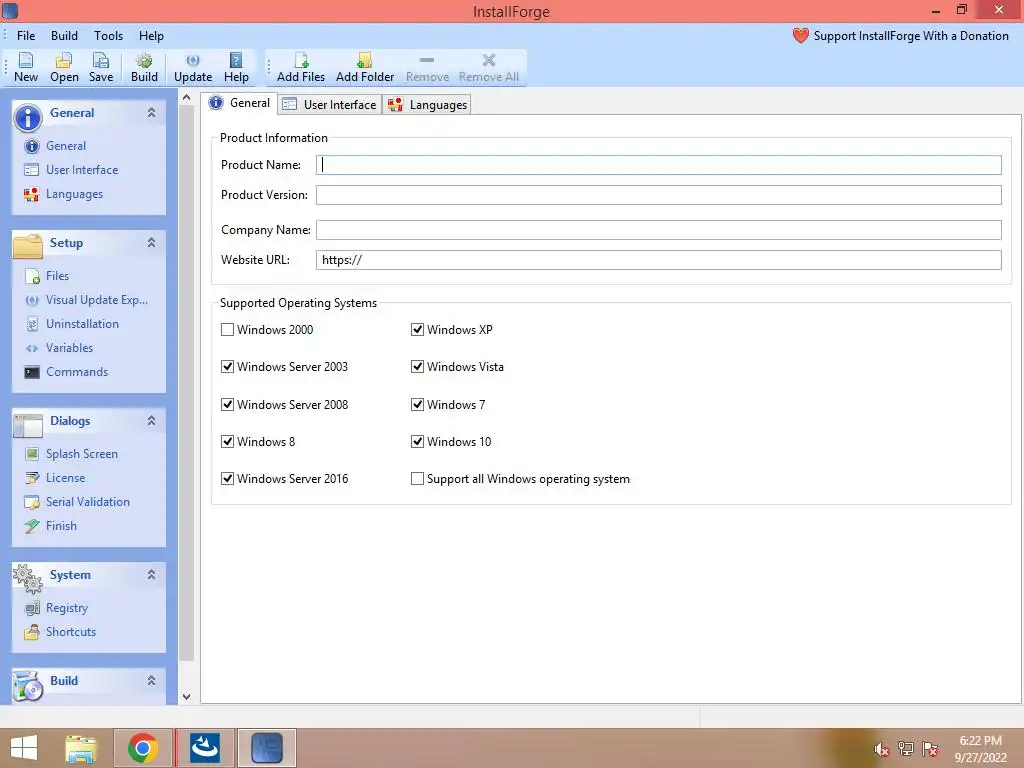
Task: Open the Help menu
Action: (x=151, y=36)
